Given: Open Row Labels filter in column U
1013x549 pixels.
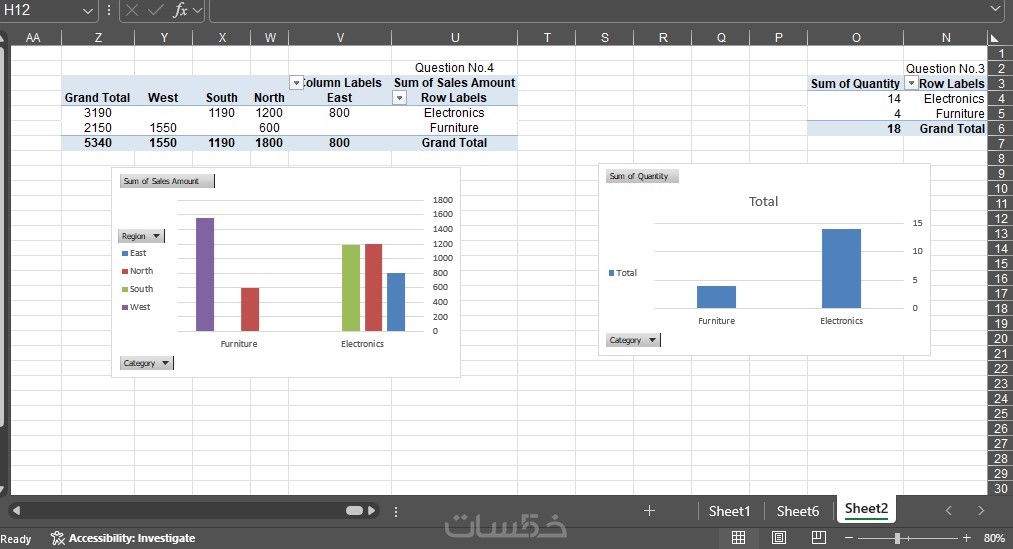Looking at the screenshot, I should coord(399,98).
